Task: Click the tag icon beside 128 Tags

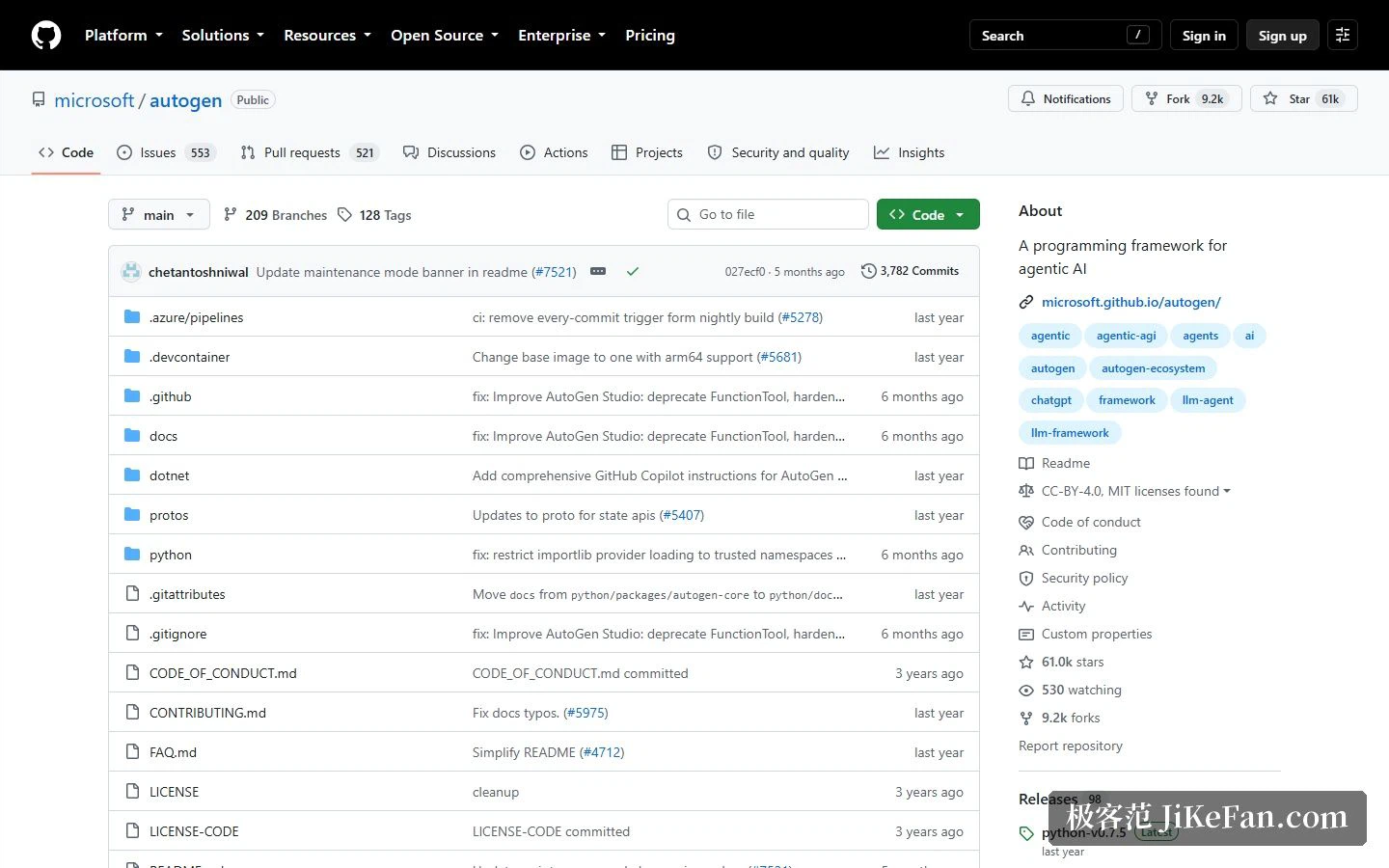Action: click(x=344, y=215)
